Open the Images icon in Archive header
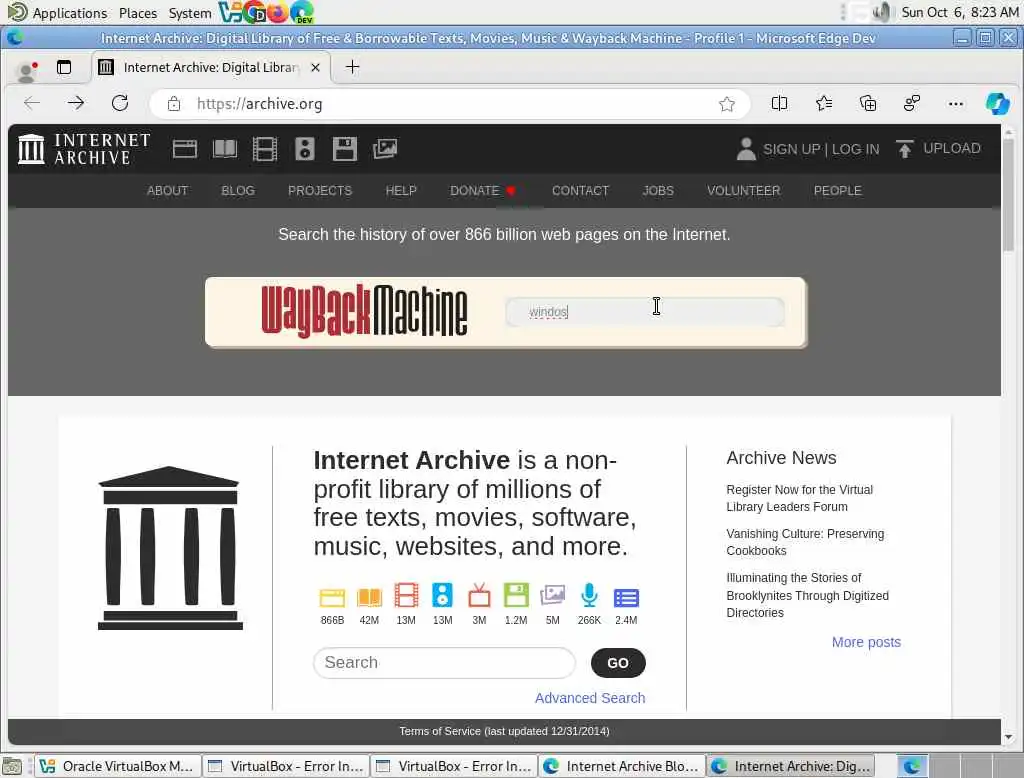 coord(385,149)
